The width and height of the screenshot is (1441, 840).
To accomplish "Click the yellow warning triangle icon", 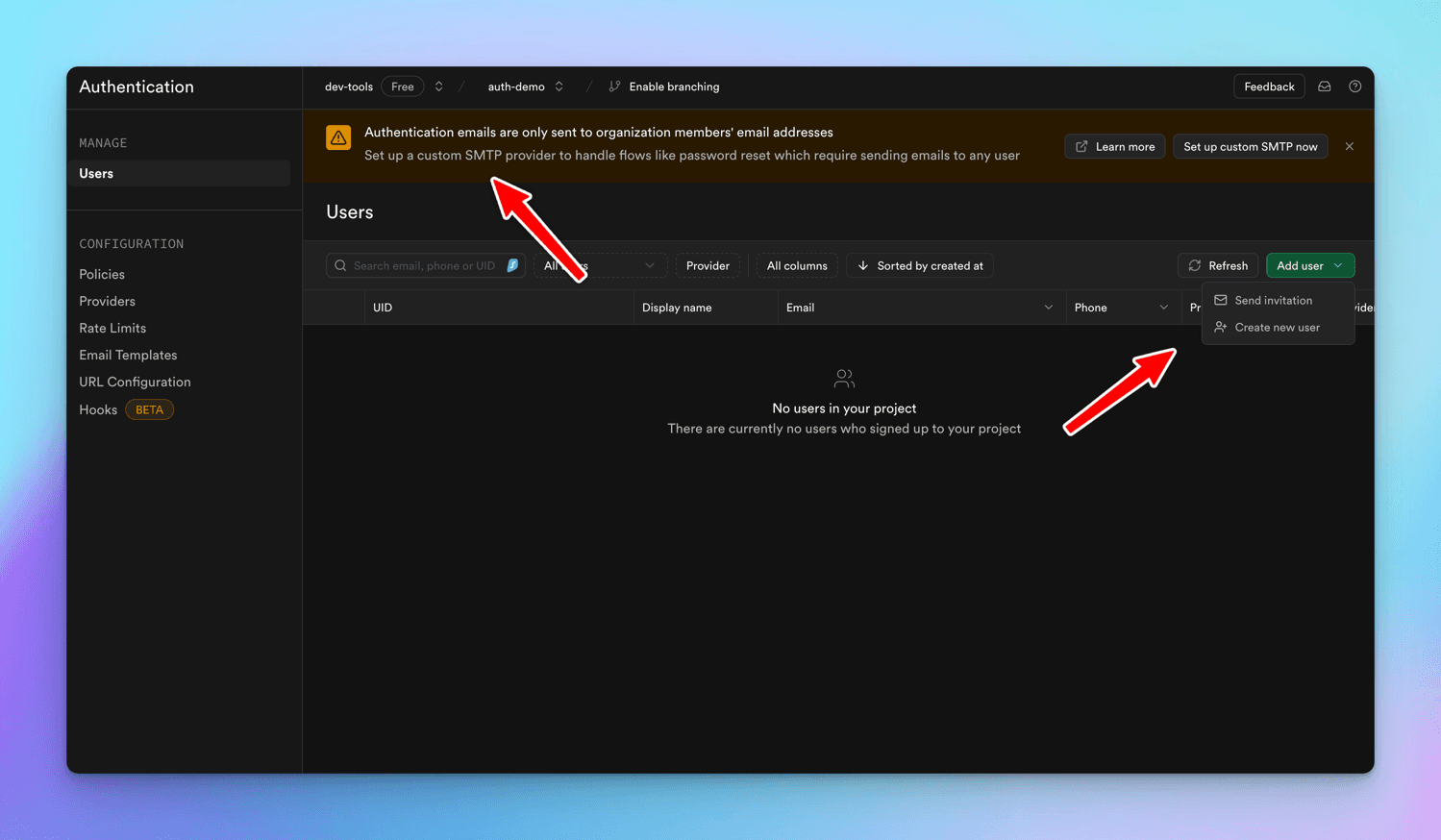I will pos(338,137).
